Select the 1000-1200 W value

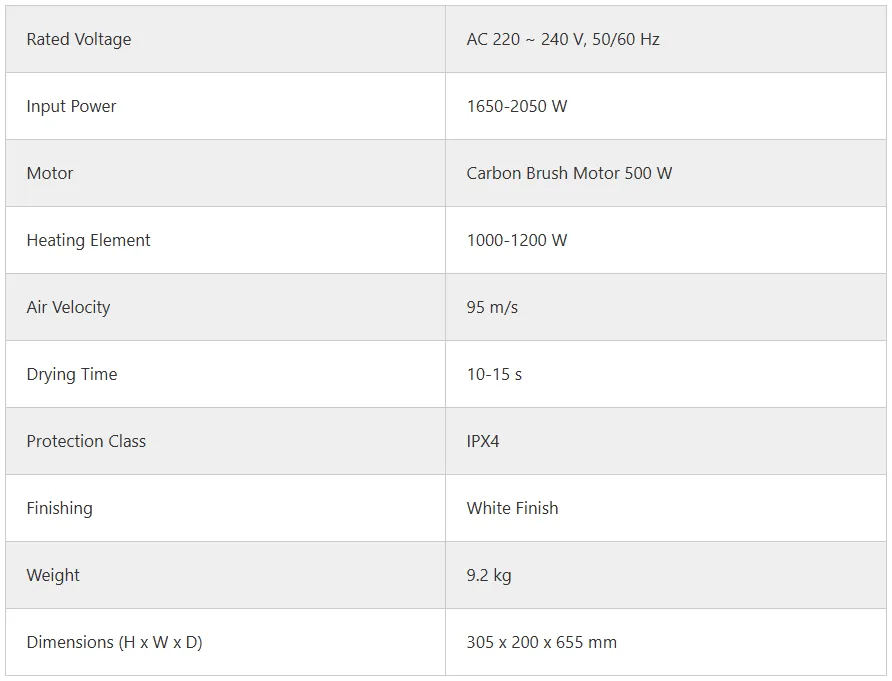point(516,241)
